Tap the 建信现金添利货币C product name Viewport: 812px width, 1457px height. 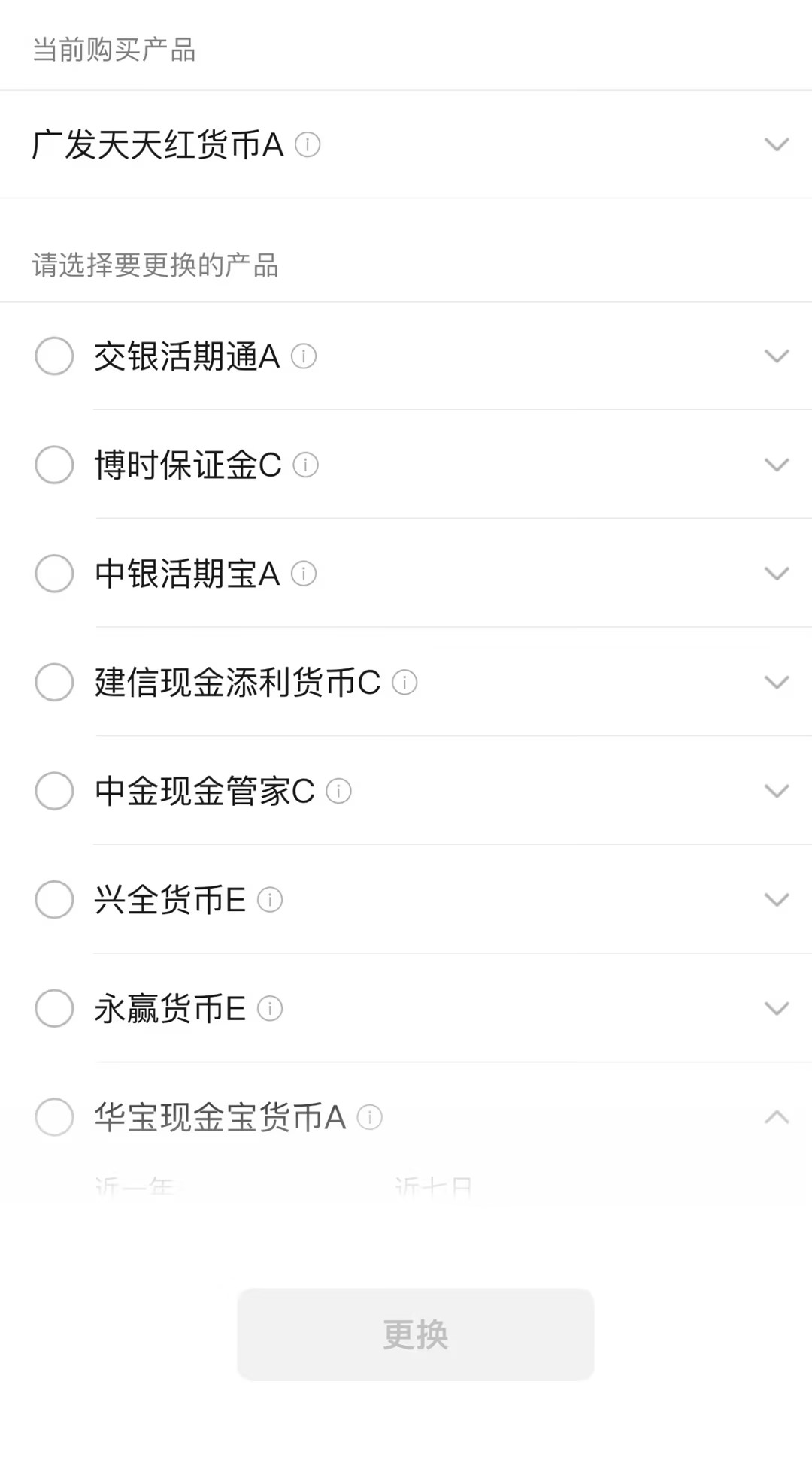point(238,682)
